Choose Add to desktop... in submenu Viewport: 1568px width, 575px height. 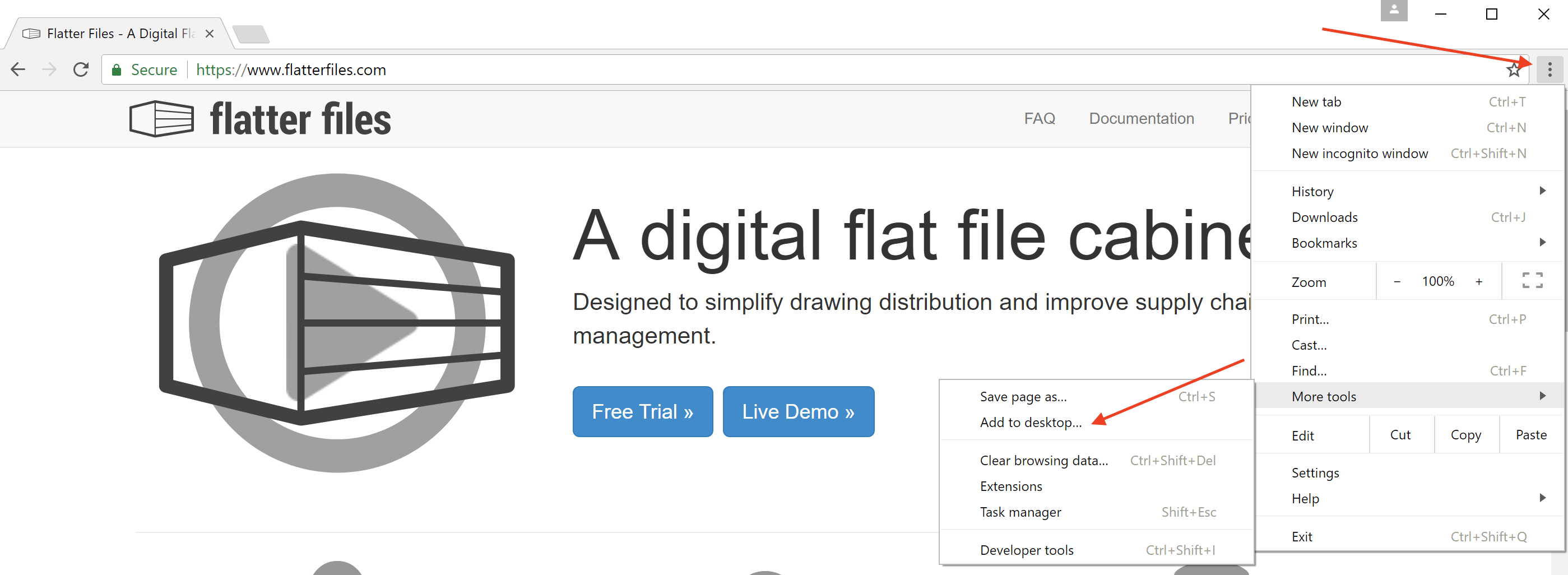(x=1096, y=422)
